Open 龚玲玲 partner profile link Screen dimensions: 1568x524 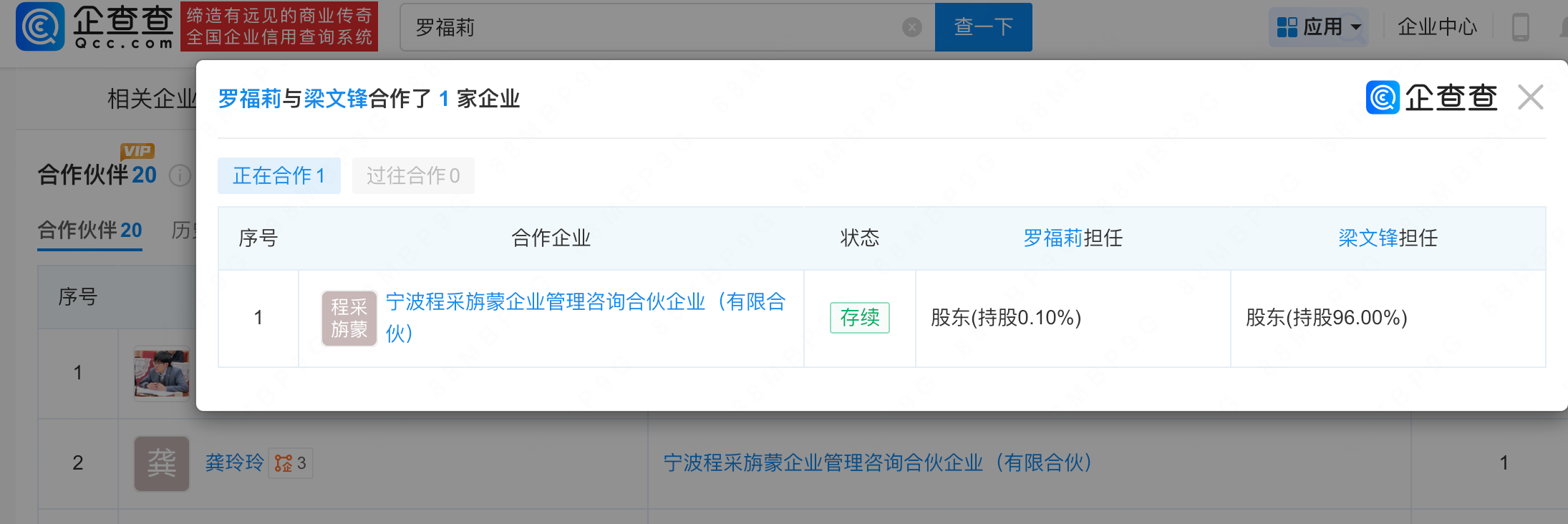234,463
